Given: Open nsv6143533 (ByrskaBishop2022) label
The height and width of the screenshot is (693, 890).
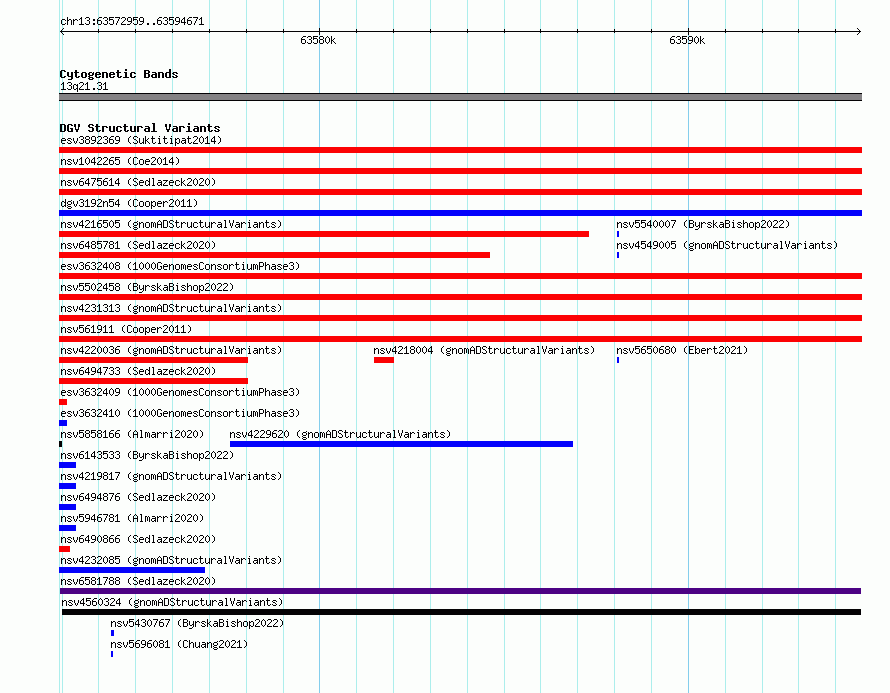Looking at the screenshot, I should [x=147, y=455].
